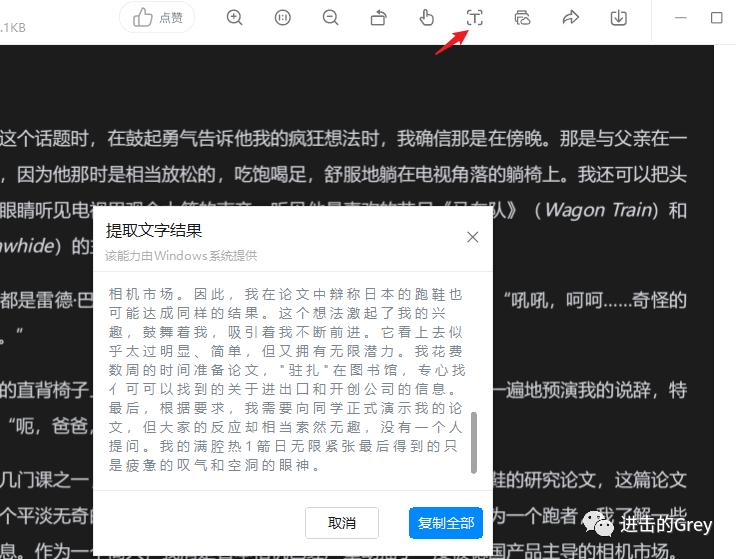This screenshot has height=559, width=736.
Task: Open the extract text OCR tool
Action: pyautogui.click(x=475, y=18)
